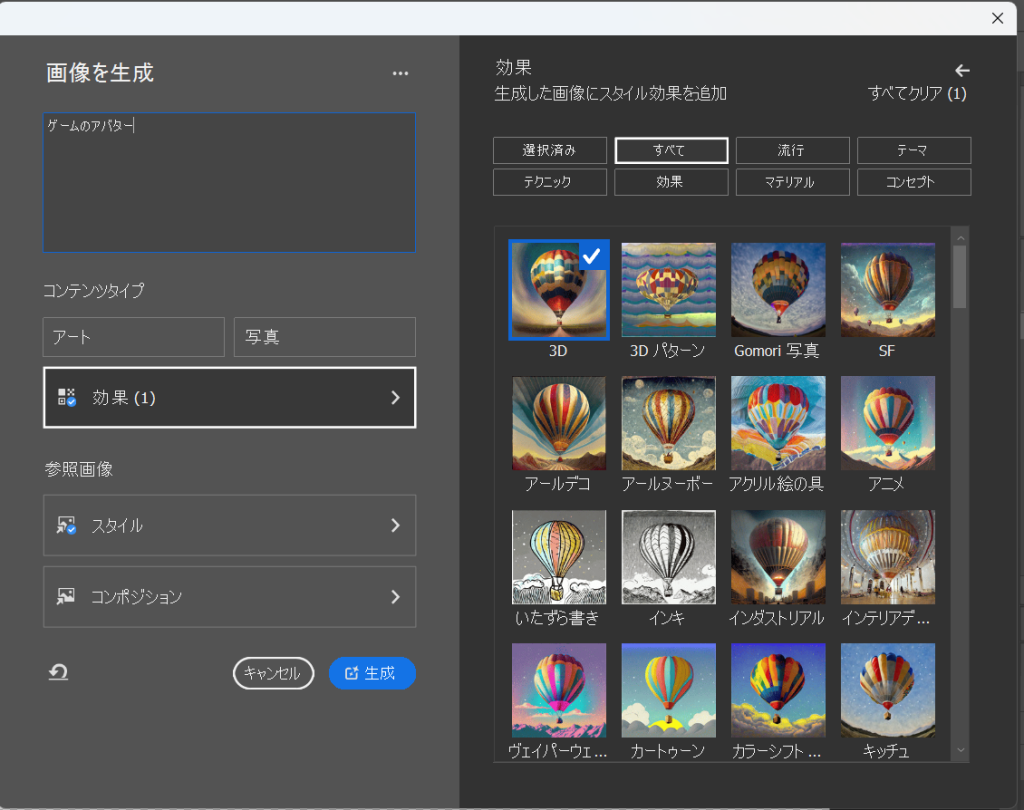Image resolution: width=1024 pixels, height=810 pixels.
Task: Switch to the 選択済み filter tab
Action: (549, 150)
